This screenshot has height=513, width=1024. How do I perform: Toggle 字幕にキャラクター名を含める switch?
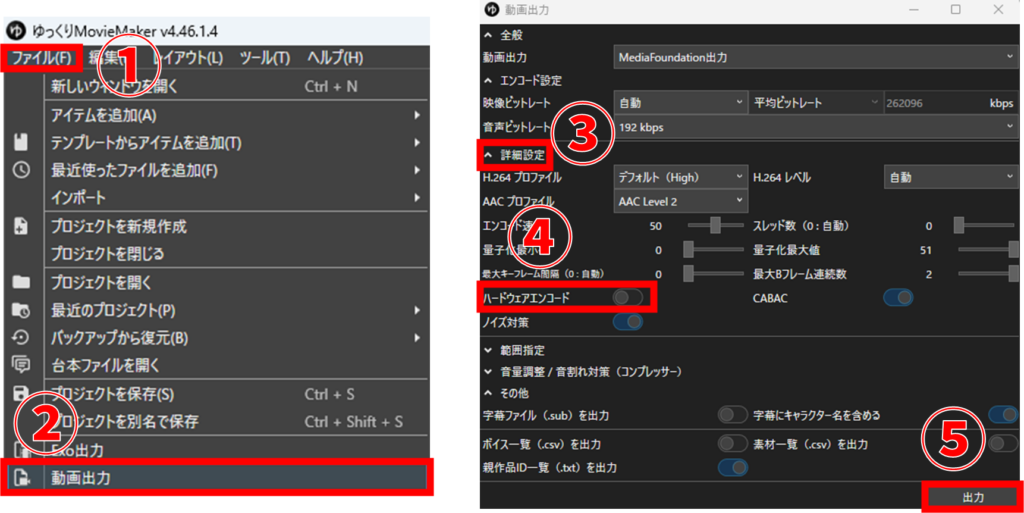click(1002, 414)
